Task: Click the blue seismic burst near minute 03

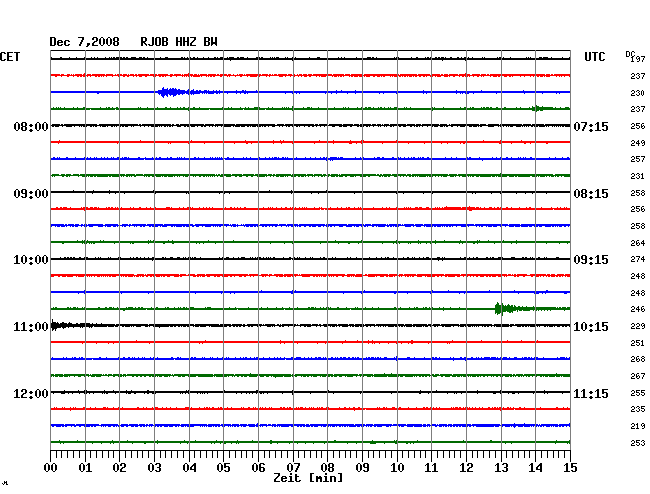Action: 172,92
